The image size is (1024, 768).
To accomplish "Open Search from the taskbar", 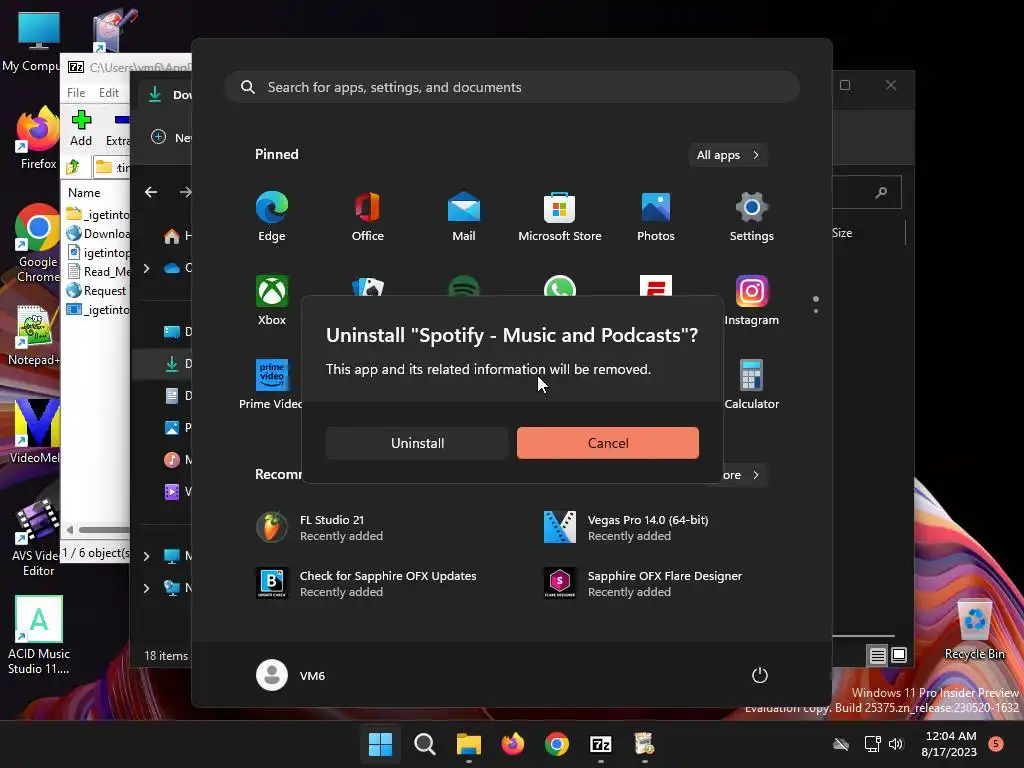I will pyautogui.click(x=424, y=744).
